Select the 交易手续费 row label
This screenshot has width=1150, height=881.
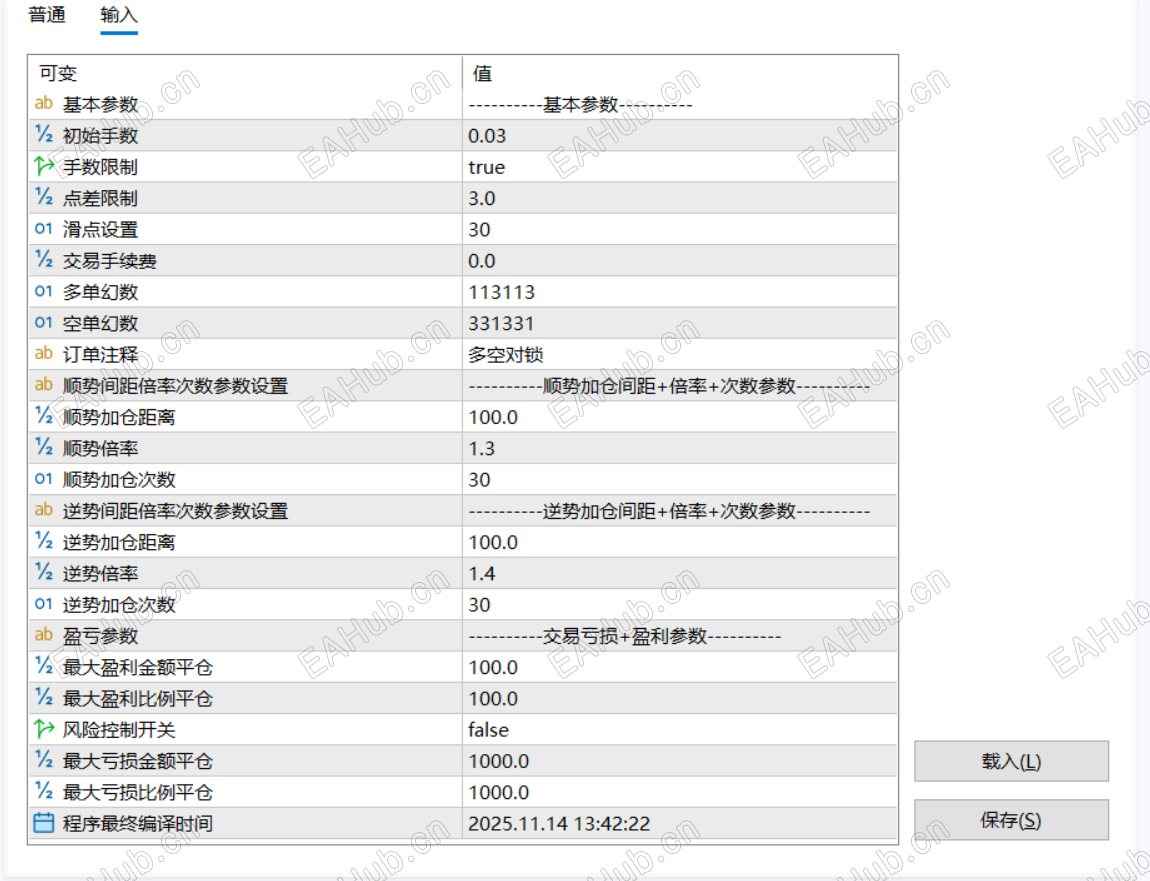click(109, 260)
